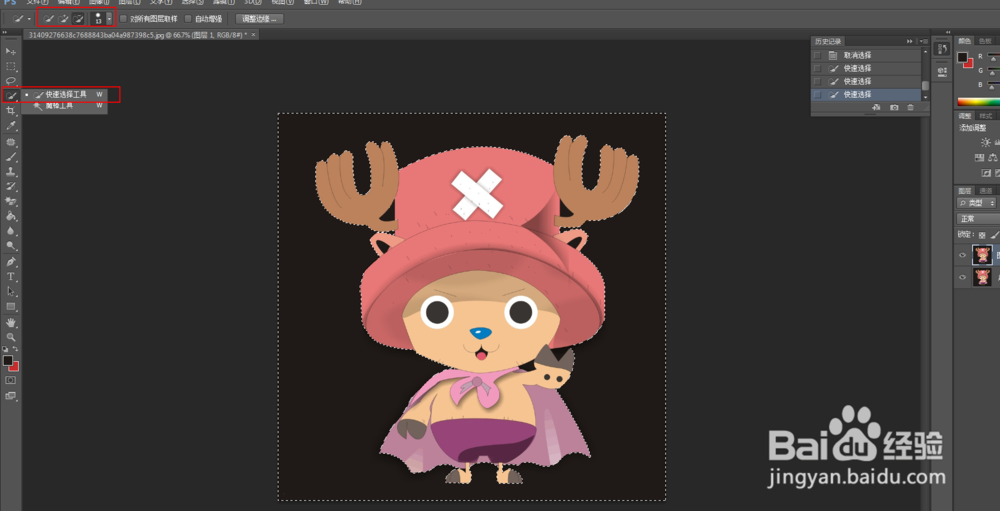Select the Zoom tool
The image size is (1000, 511).
[x=11, y=337]
